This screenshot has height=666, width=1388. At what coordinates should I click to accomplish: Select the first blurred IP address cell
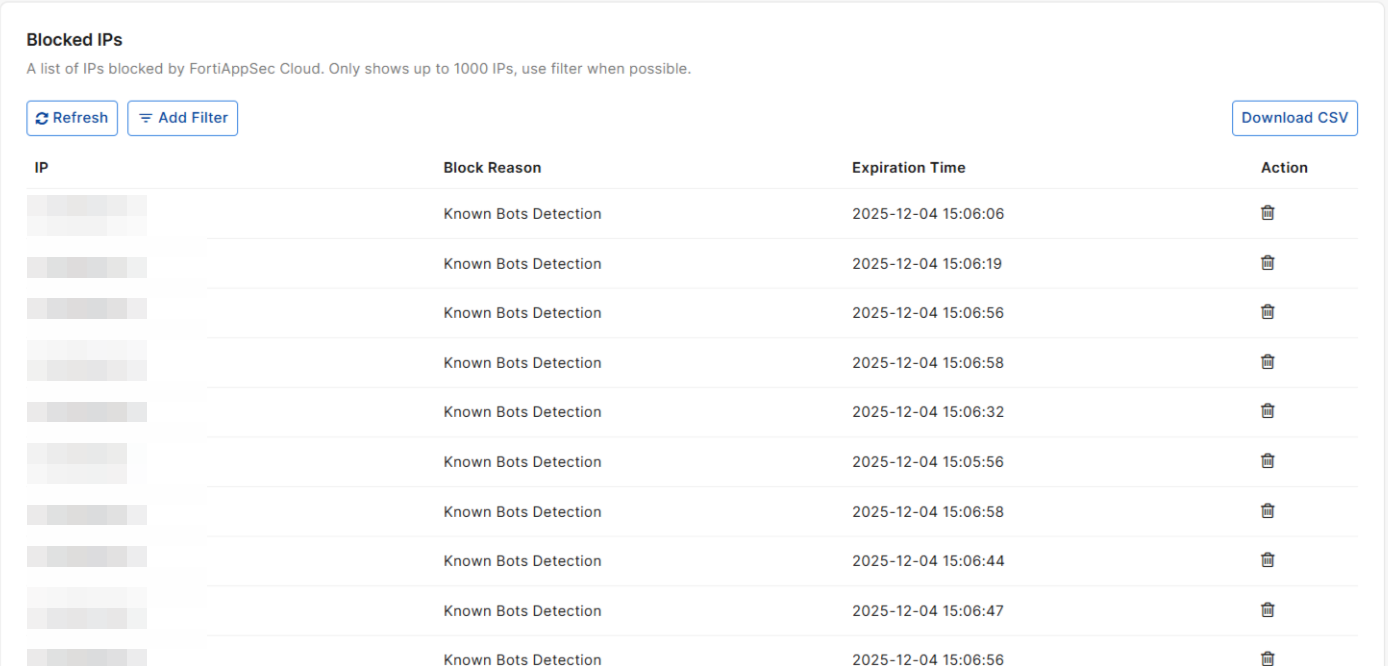tap(87, 214)
